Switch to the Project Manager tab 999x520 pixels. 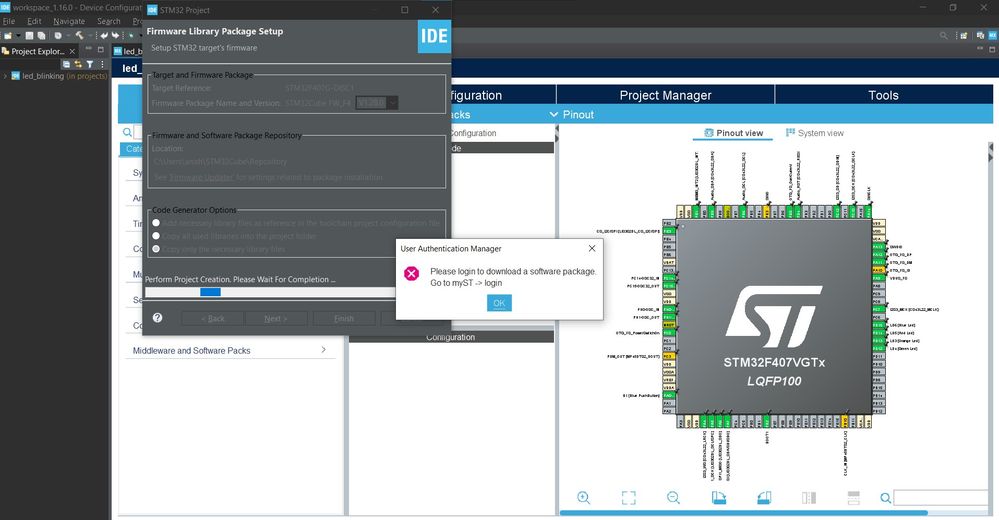tap(665, 95)
